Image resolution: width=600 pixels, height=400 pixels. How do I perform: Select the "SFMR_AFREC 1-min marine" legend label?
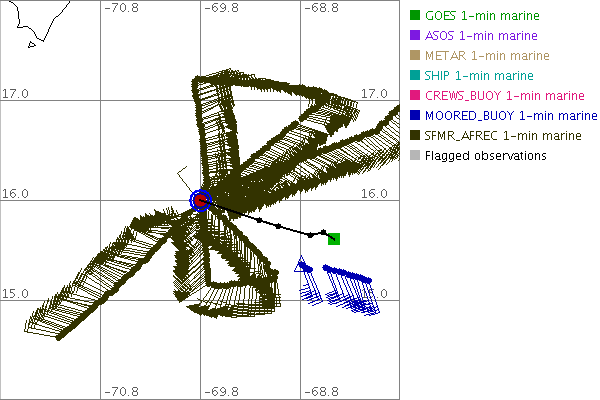(503, 136)
